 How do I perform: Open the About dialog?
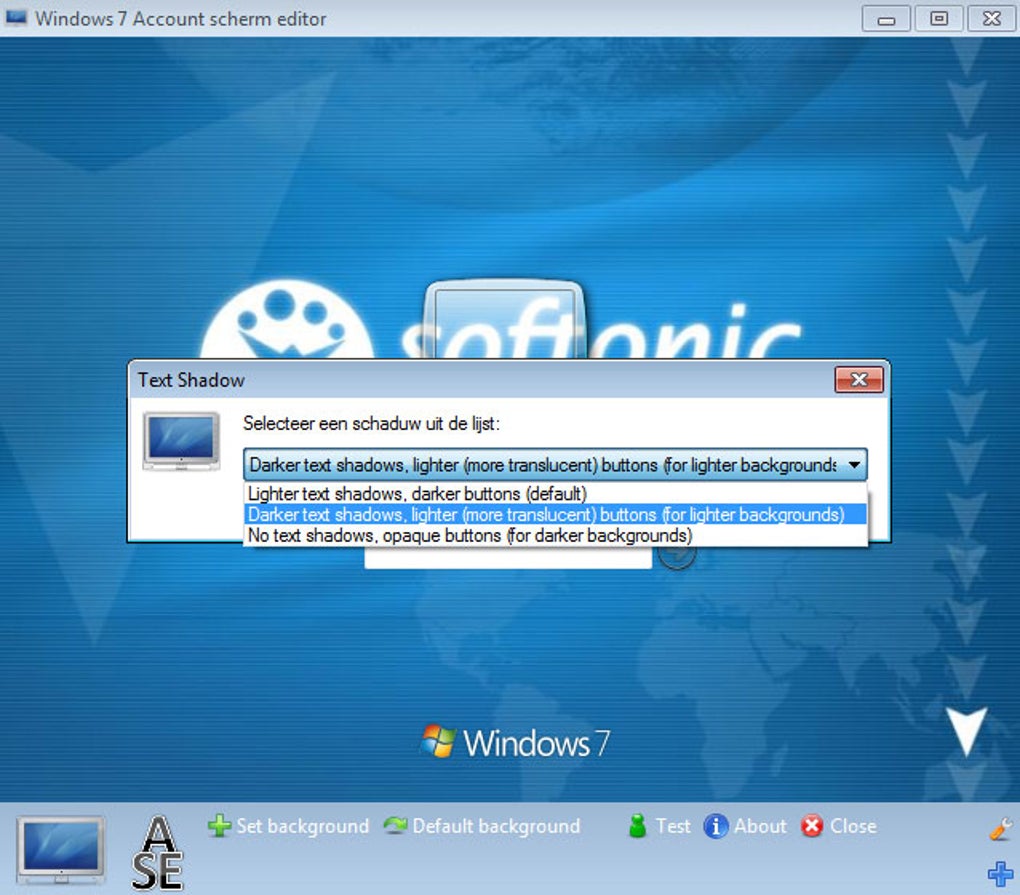coord(745,826)
